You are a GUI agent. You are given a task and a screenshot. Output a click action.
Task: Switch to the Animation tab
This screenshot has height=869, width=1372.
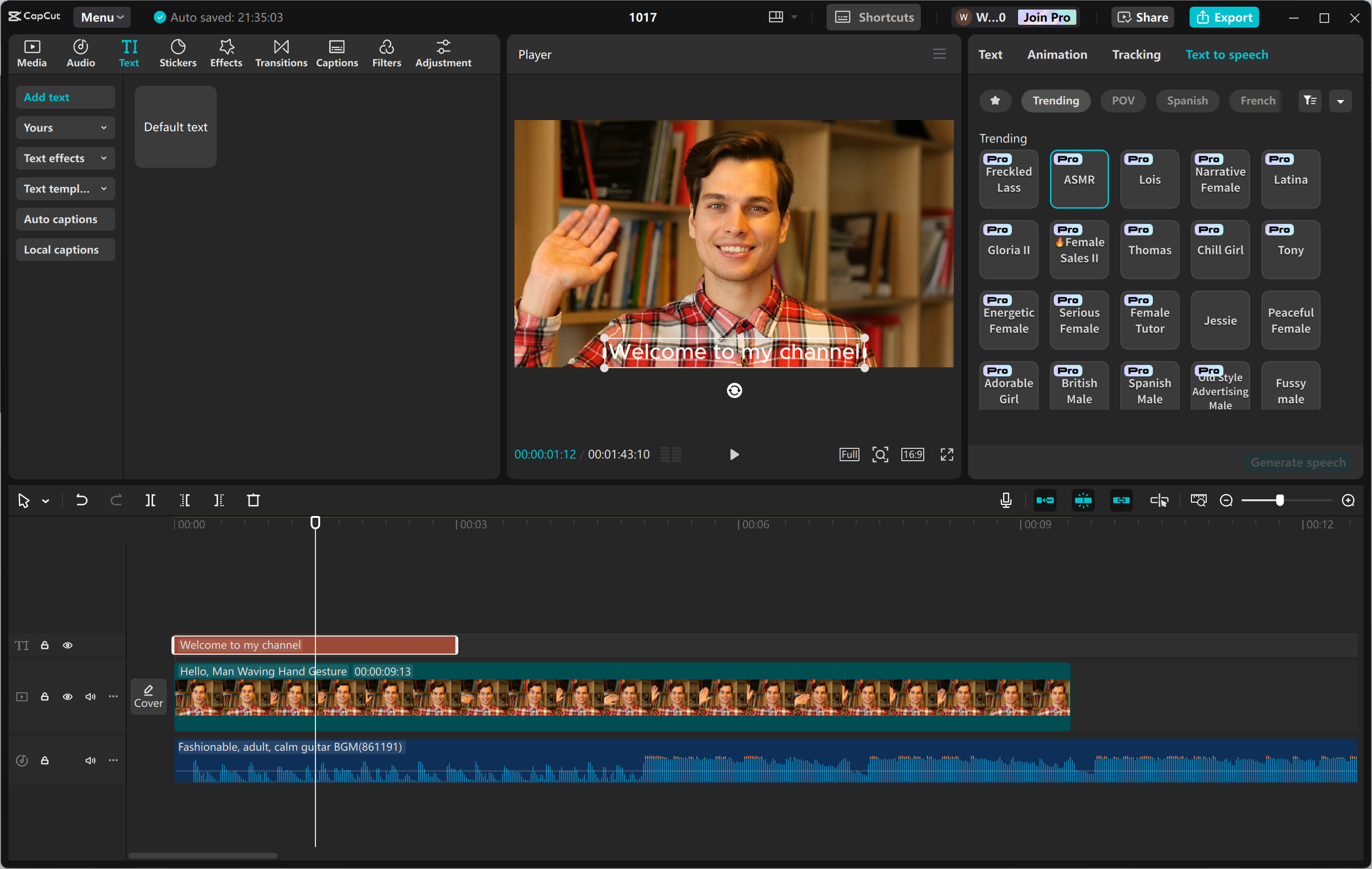tap(1057, 54)
